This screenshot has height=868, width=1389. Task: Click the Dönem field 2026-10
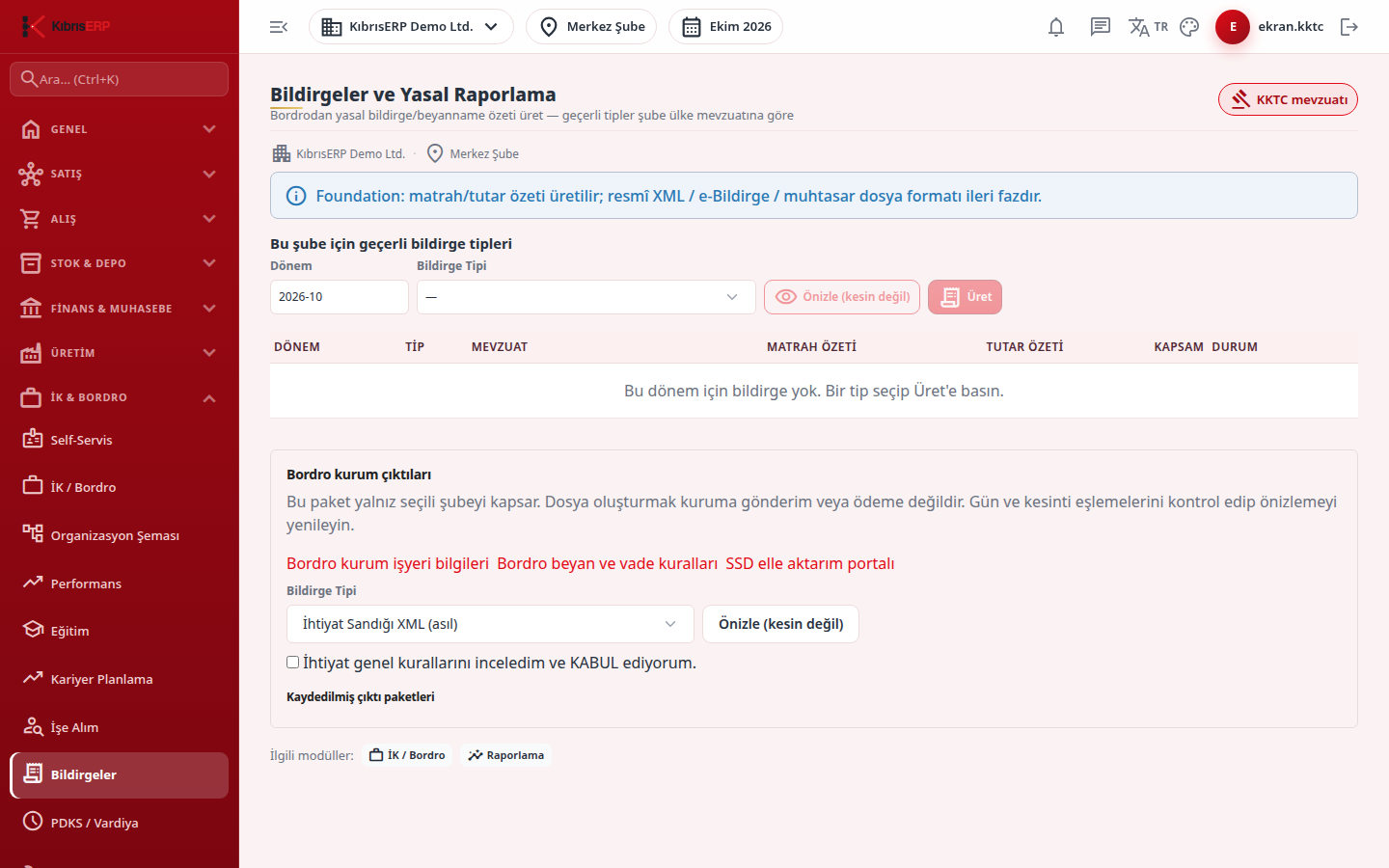coord(340,297)
